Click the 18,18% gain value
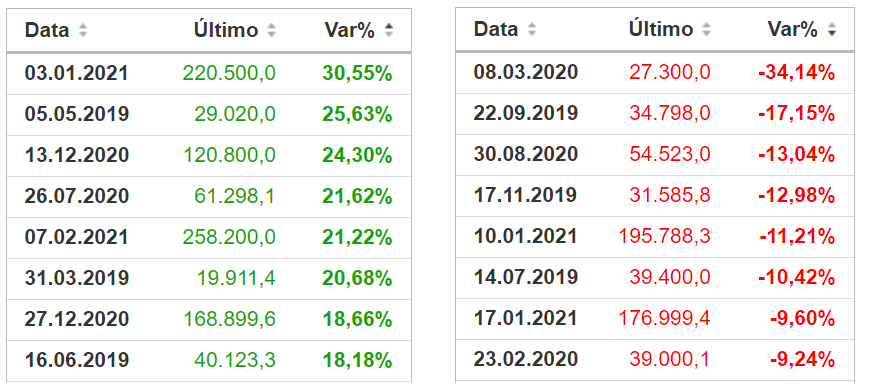 click(357, 360)
